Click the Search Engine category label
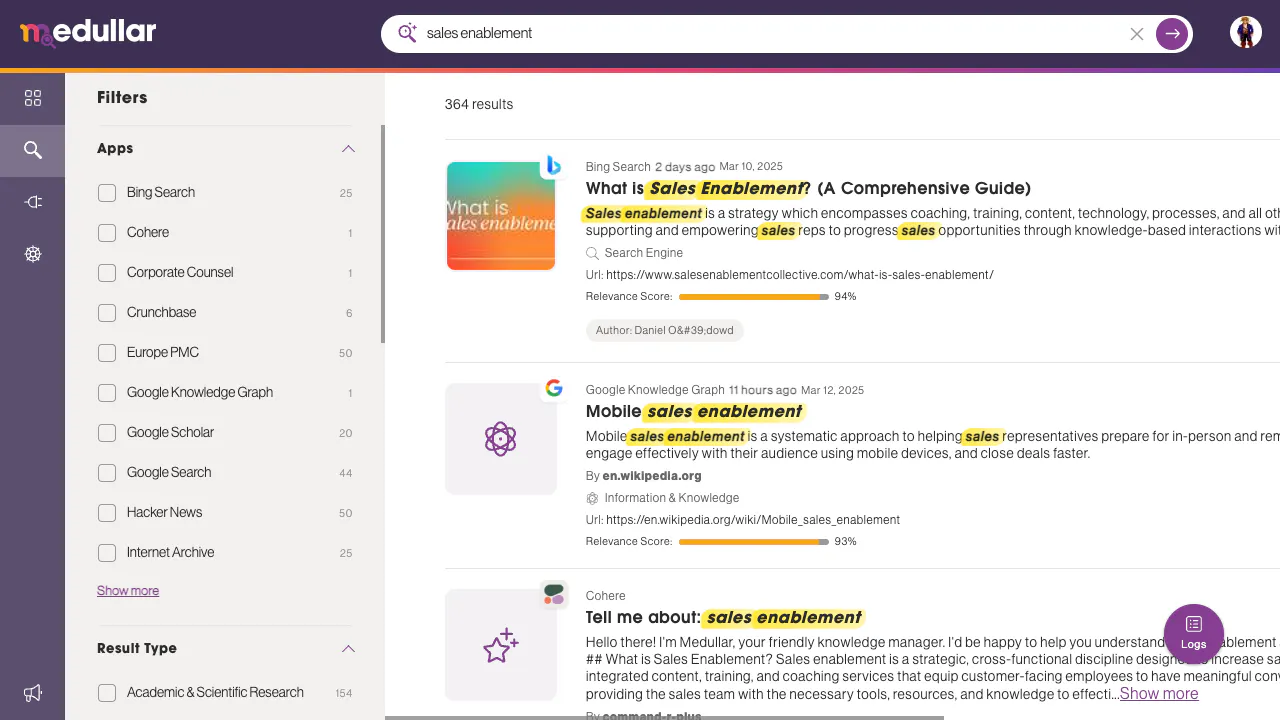1280x720 pixels. [x=644, y=253]
